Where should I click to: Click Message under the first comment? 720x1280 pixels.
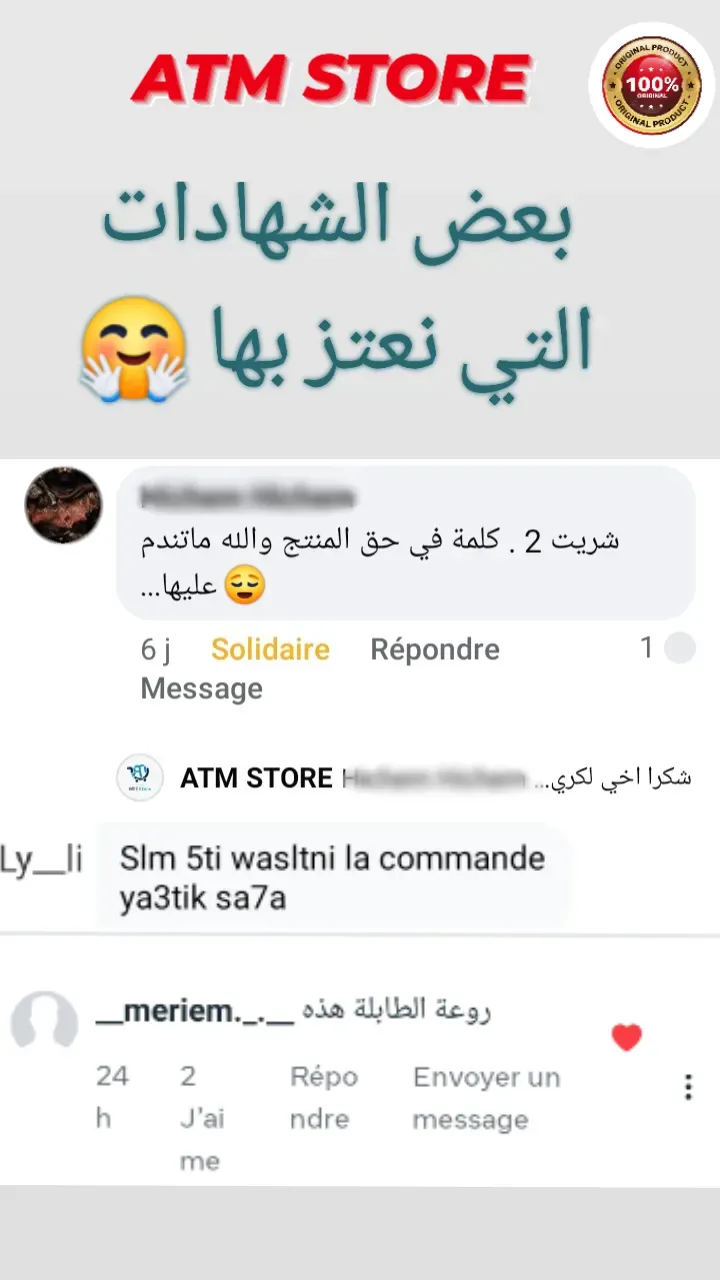tap(202, 688)
